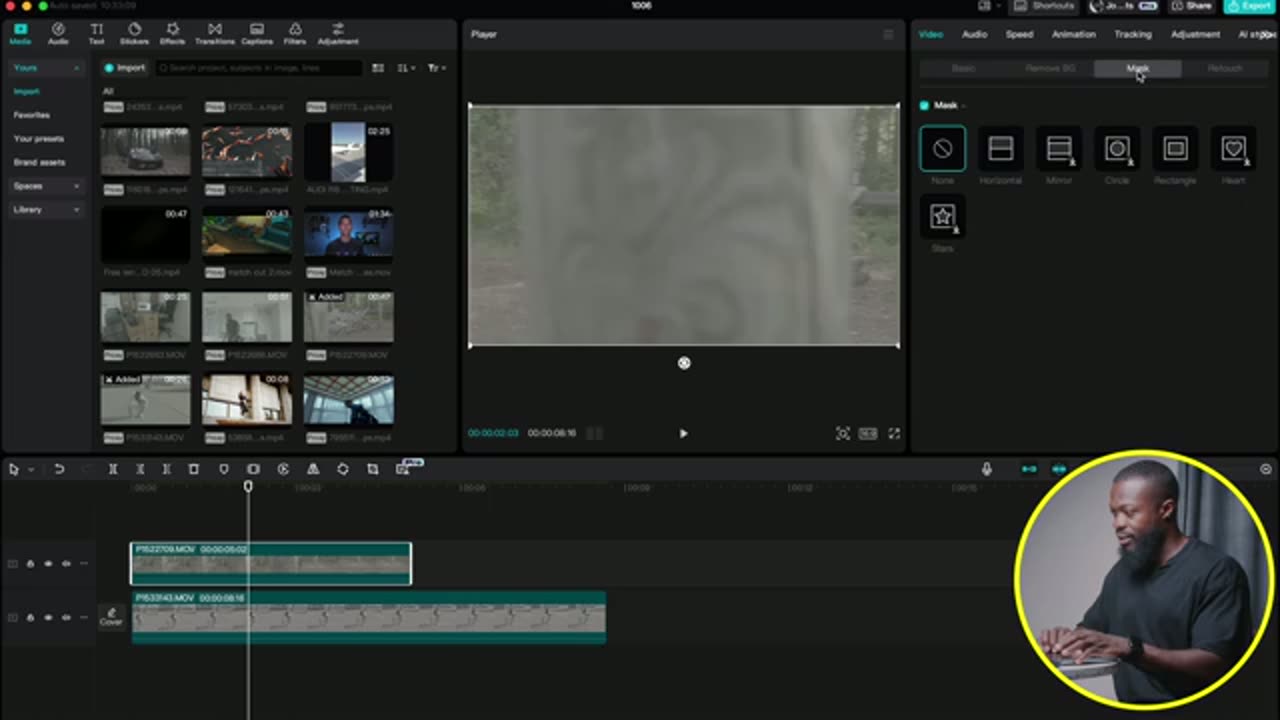The image size is (1280, 720).
Task: Click the undo arrow in timeline toolbar
Action: 59,469
